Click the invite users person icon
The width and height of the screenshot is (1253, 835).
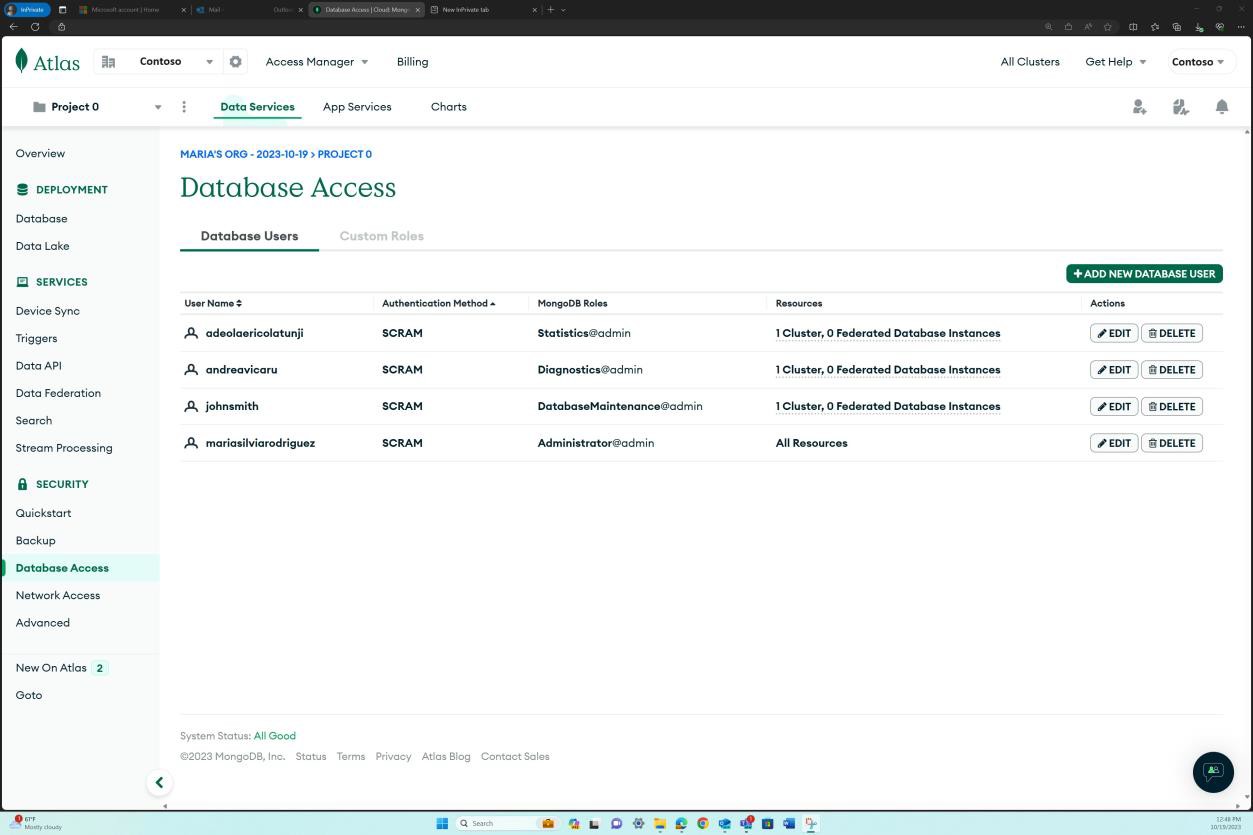tap(1139, 106)
